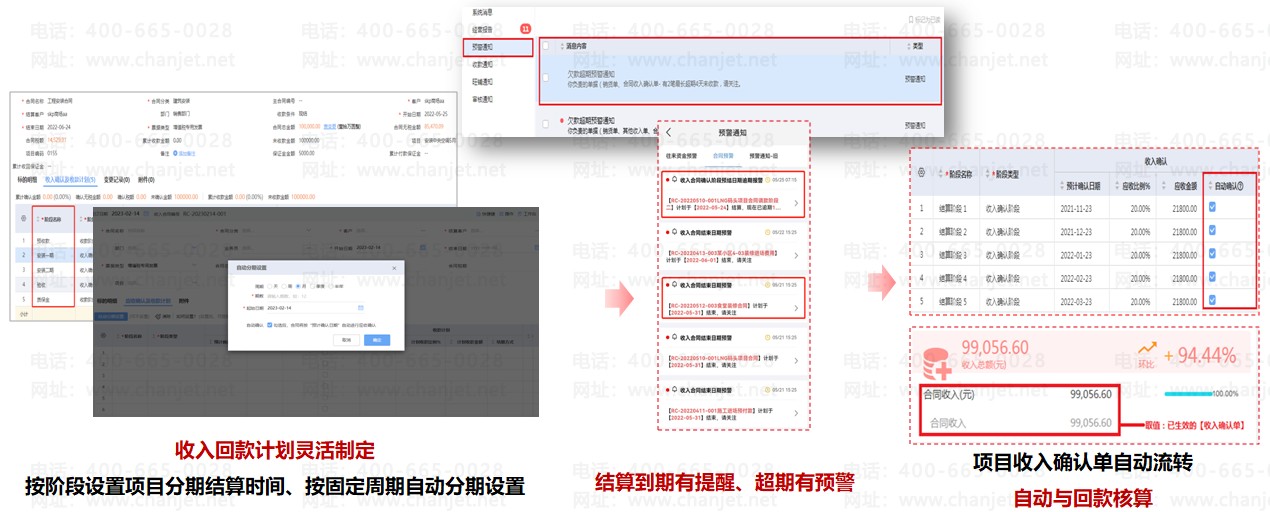Sort by 预计确认日期 column

1060,186
